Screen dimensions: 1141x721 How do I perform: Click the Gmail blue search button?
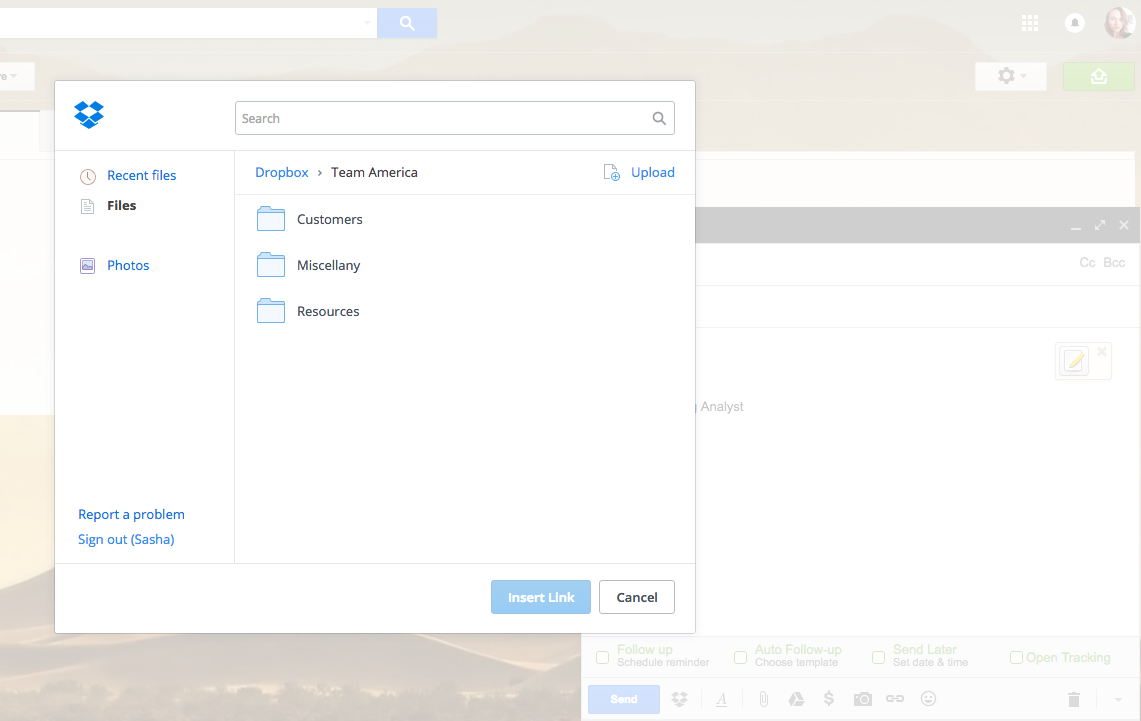coord(407,23)
